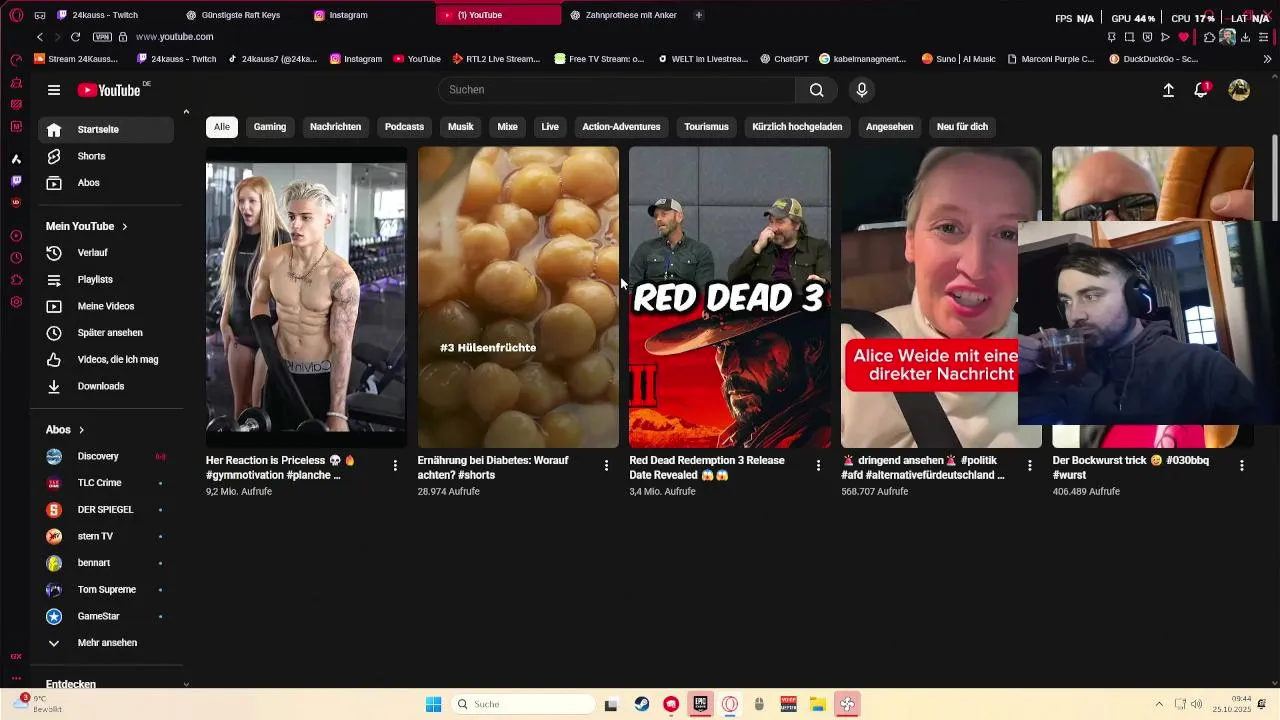The width and height of the screenshot is (1280, 720).
Task: Open the extensions cube icon
Action: coord(1209,37)
